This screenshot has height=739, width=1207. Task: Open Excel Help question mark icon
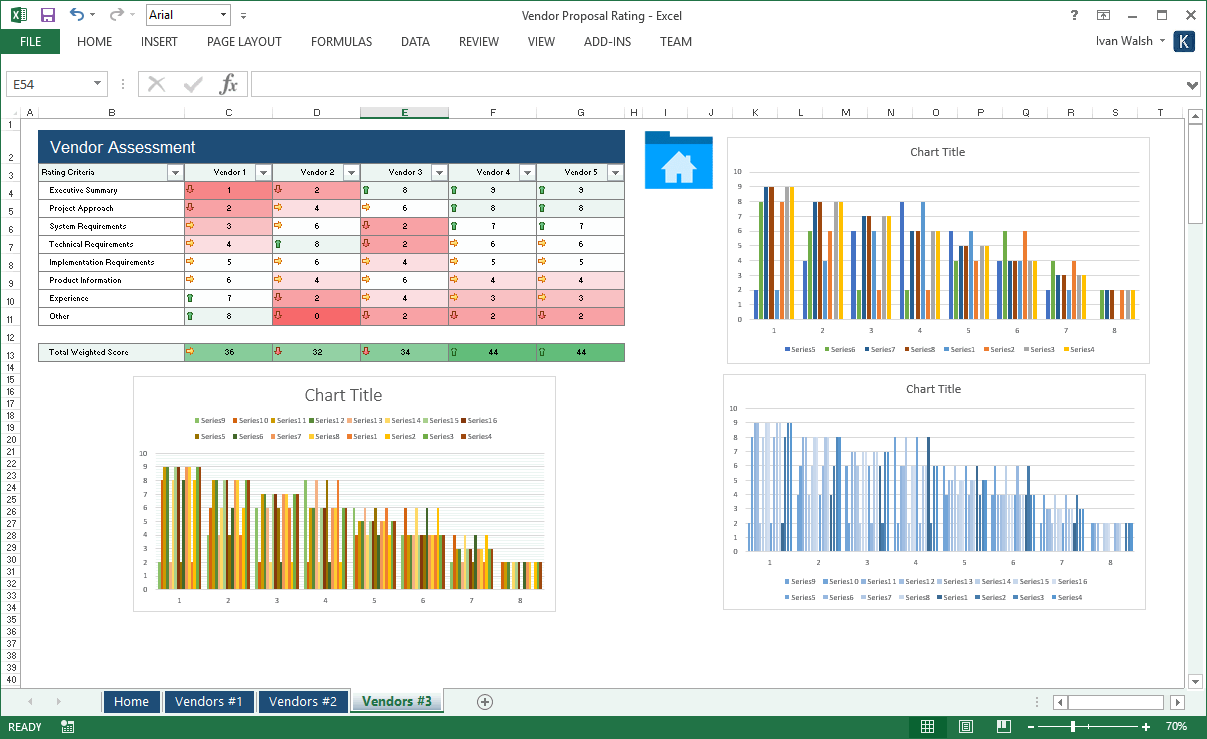(x=1074, y=15)
